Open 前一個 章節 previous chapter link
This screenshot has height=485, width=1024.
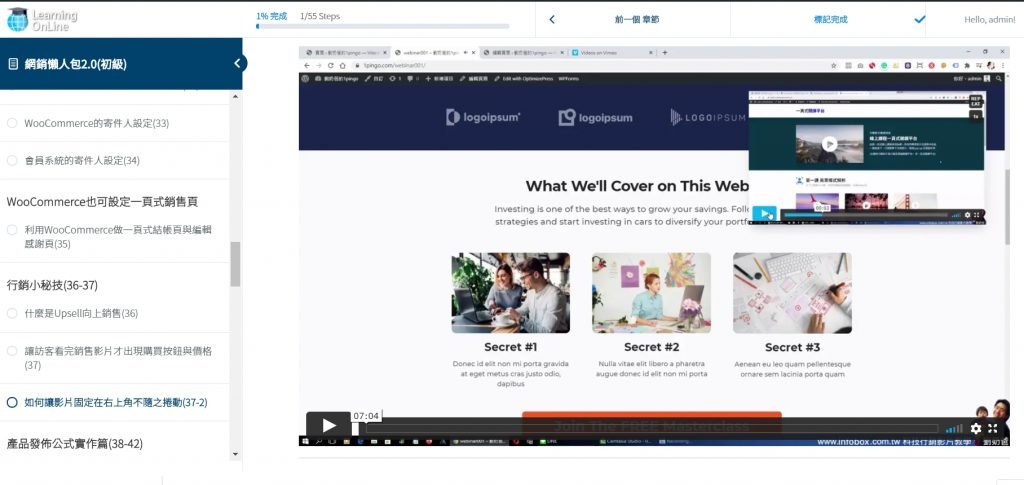point(637,20)
